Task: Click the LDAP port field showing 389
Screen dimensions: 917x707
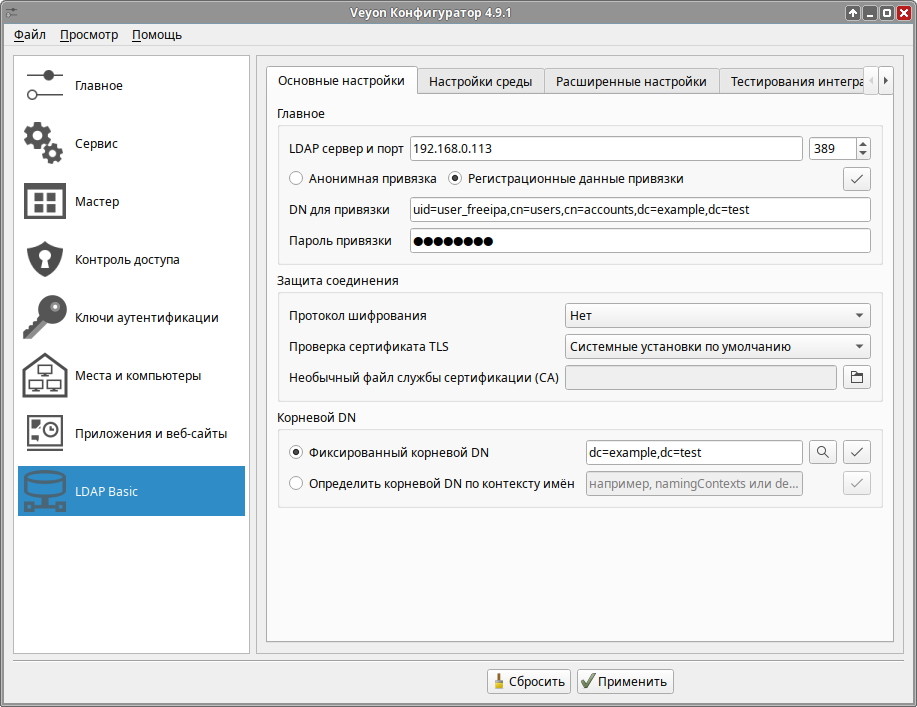Action: (833, 149)
